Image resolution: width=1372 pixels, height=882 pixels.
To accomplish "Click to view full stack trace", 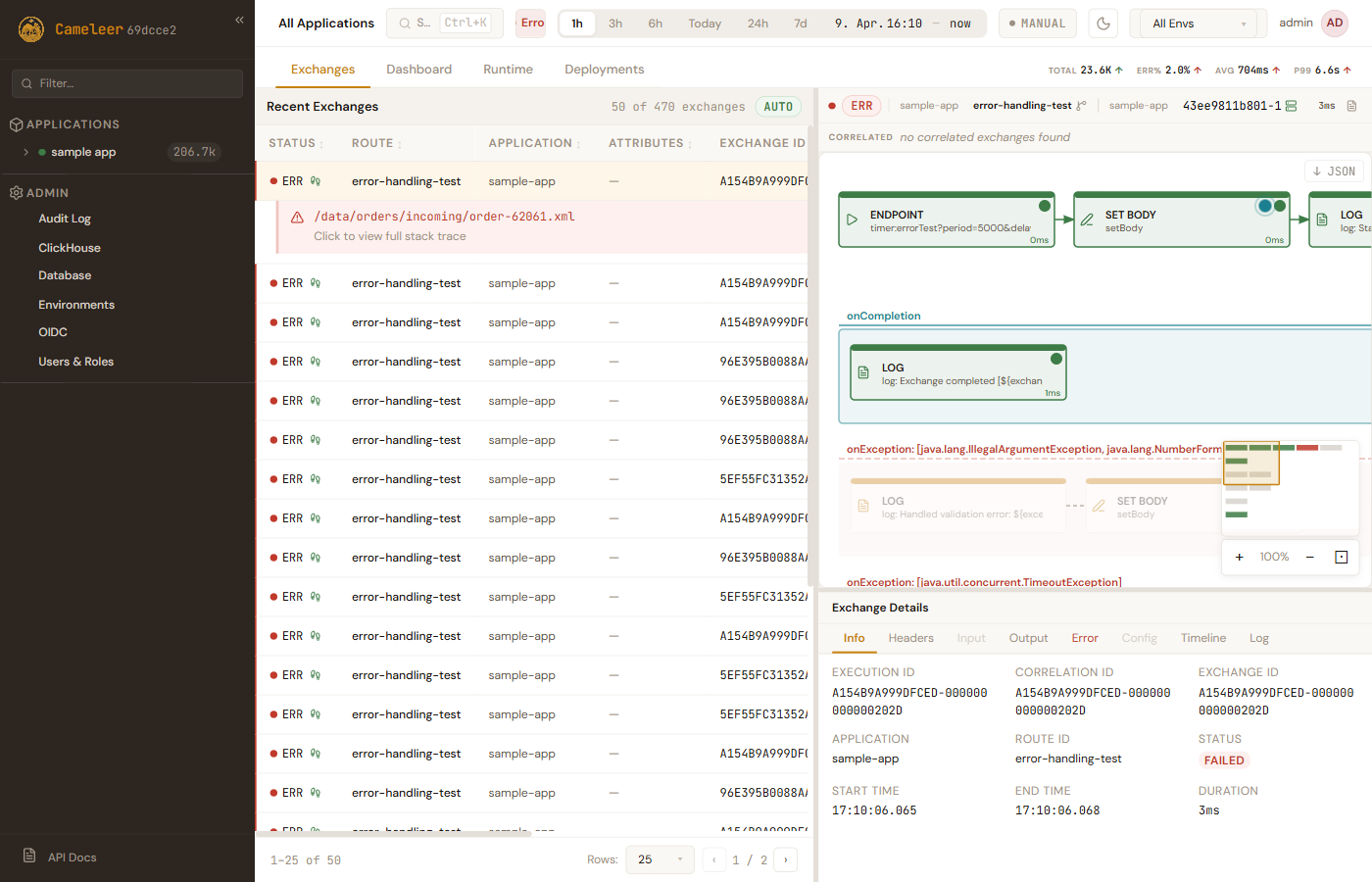I will 390,236.
